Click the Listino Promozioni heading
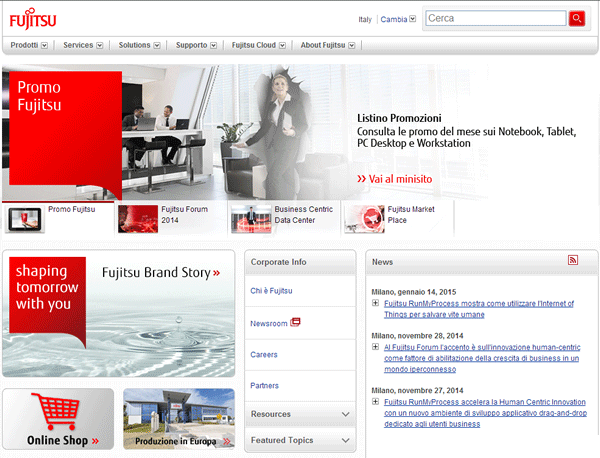 [399, 118]
